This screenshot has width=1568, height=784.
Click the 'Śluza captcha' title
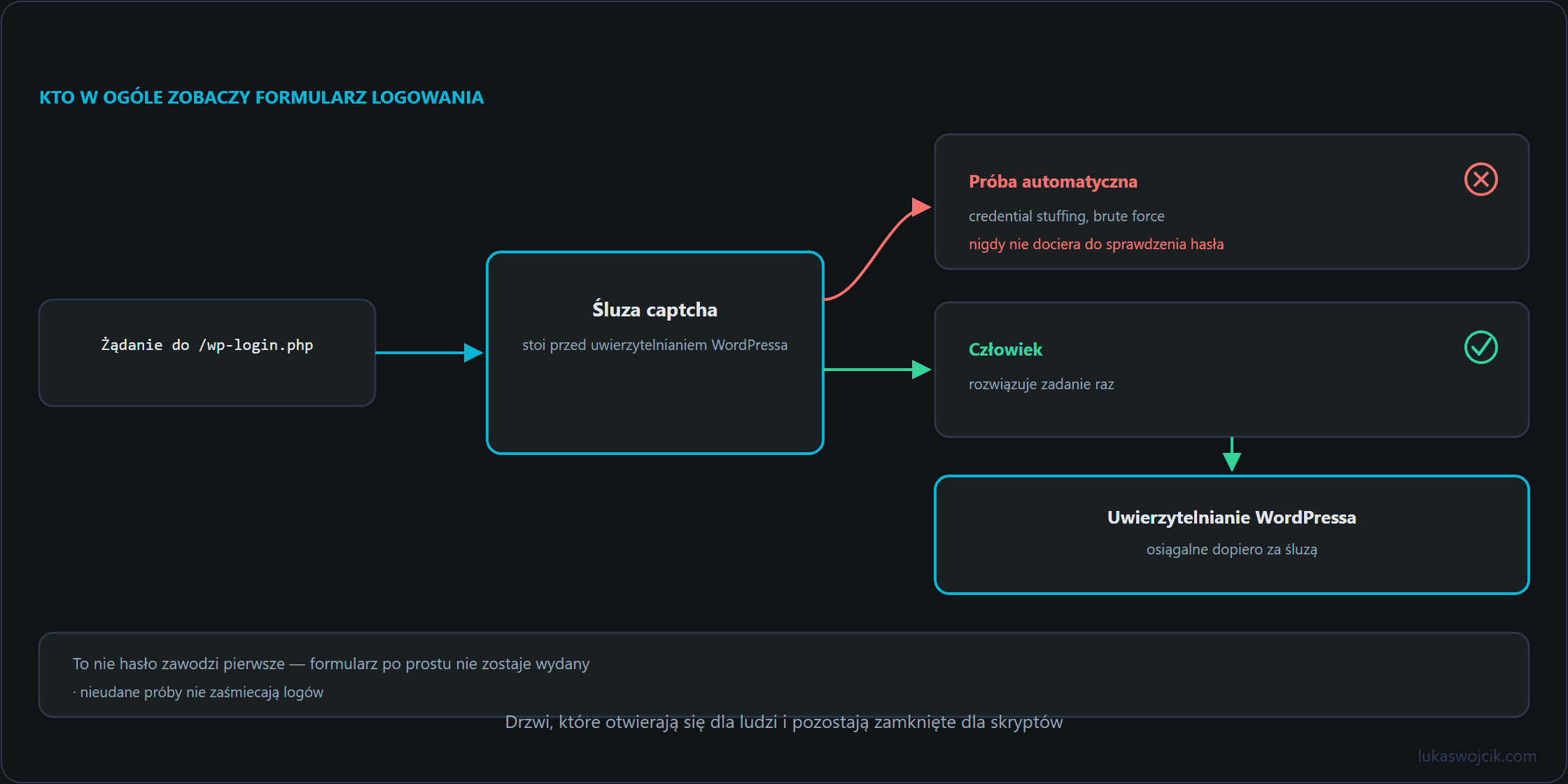(654, 309)
